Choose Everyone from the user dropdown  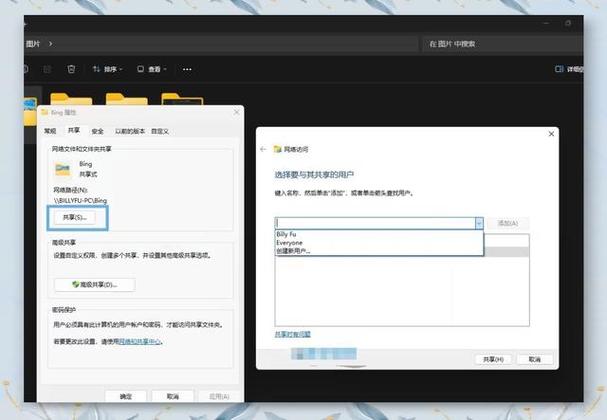click(x=290, y=243)
